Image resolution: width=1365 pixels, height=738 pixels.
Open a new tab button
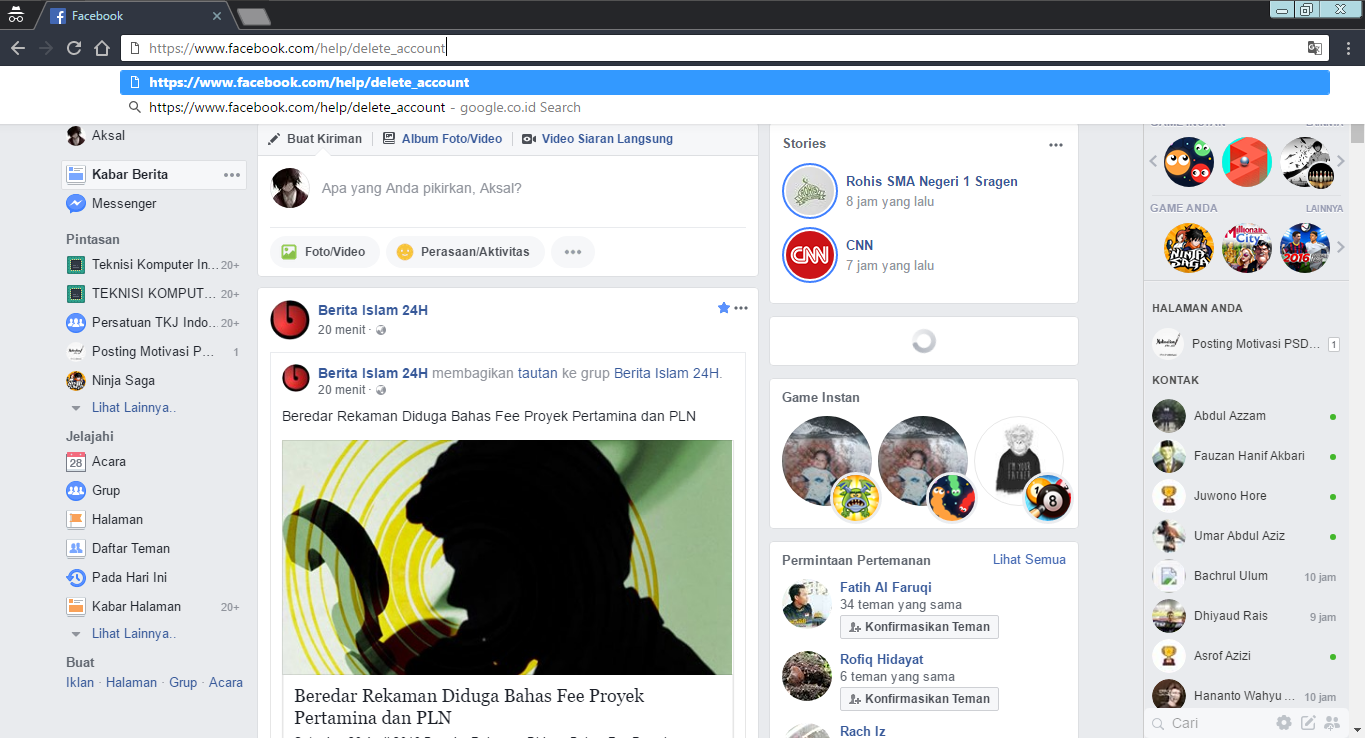[254, 16]
